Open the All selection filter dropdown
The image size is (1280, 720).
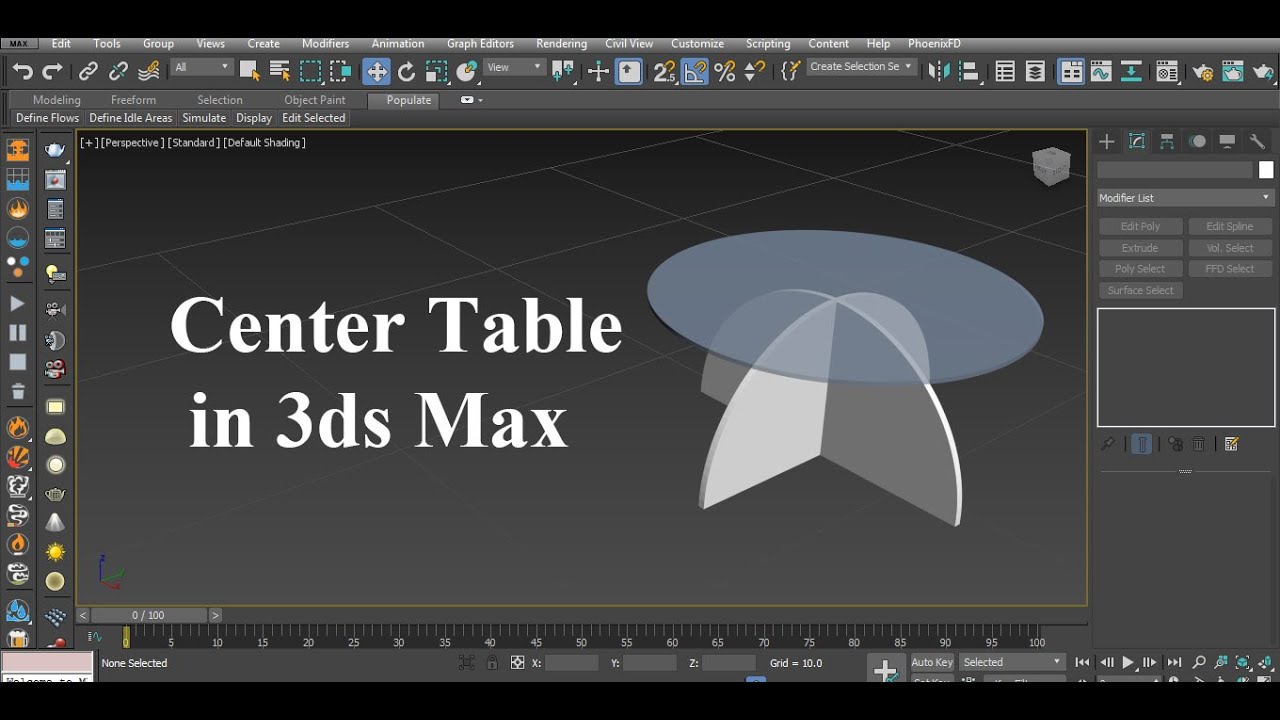(x=202, y=67)
